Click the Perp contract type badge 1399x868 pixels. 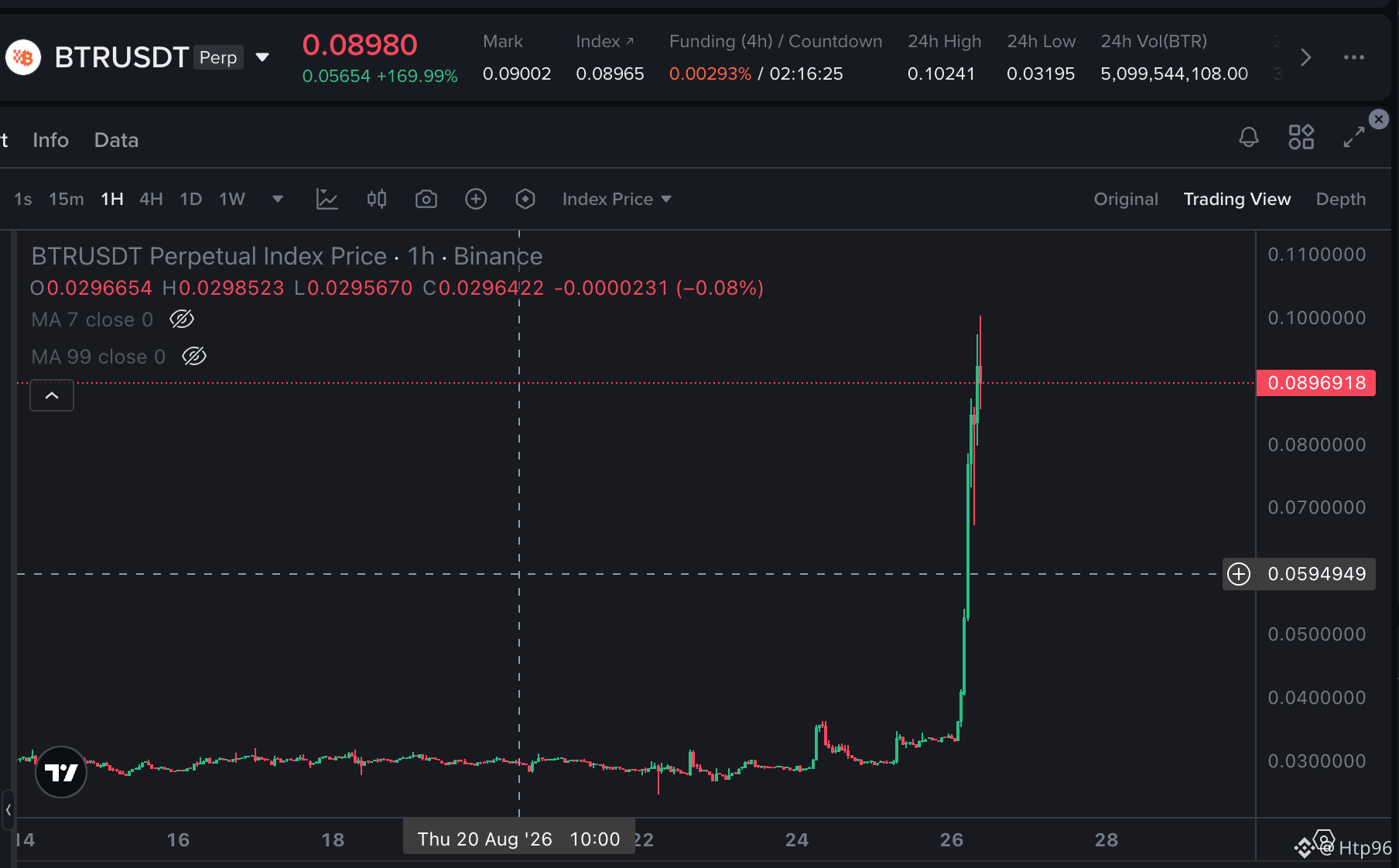coord(218,57)
